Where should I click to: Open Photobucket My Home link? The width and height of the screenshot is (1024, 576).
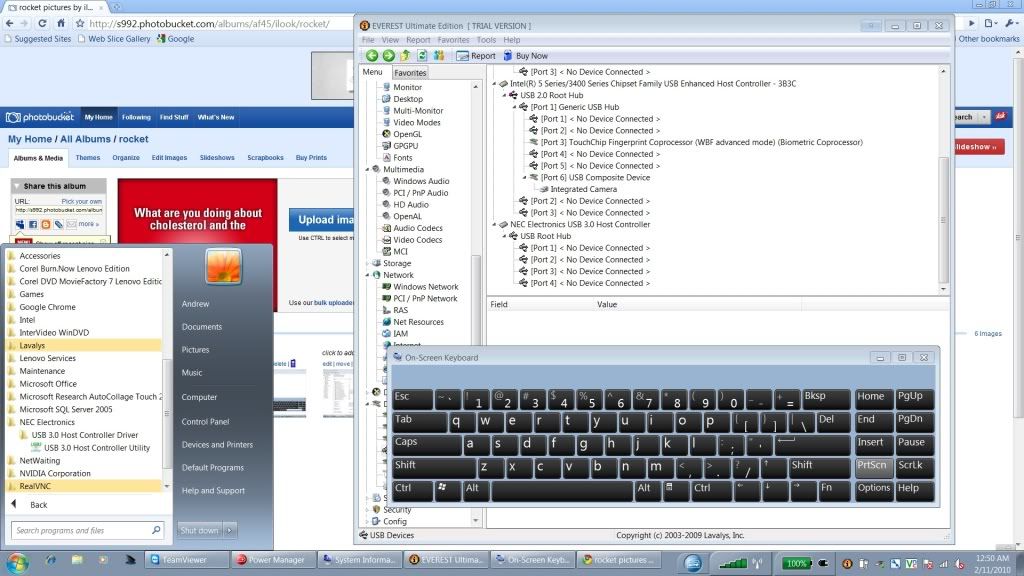(x=99, y=118)
